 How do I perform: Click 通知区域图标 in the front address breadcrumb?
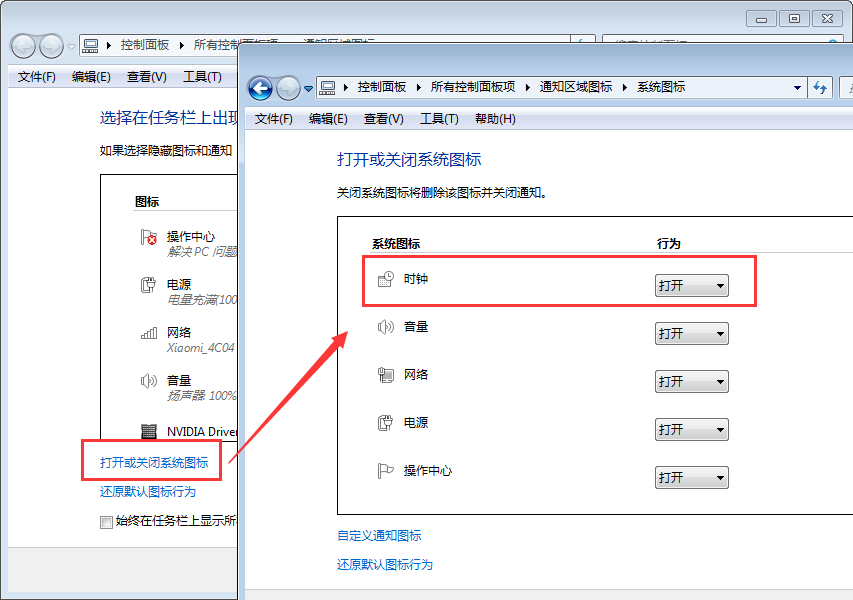575,87
